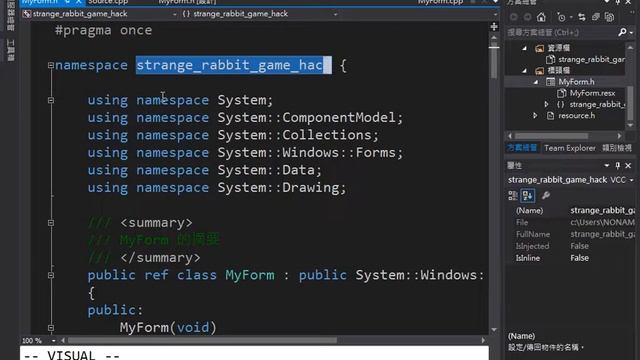
Task: Click the Collapse All icon in Solution Explorer
Action: [x=596, y=17]
